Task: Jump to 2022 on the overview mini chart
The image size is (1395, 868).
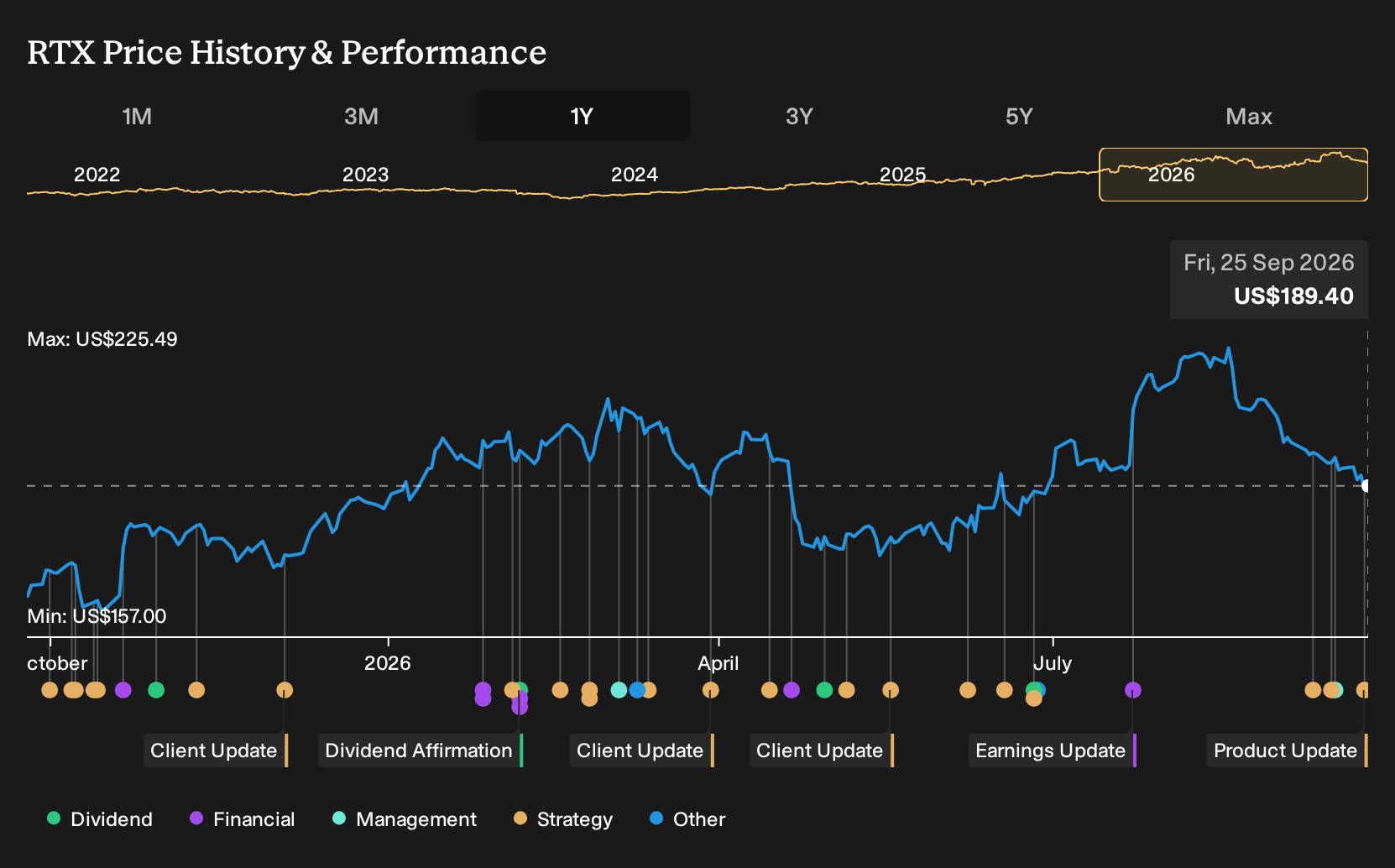Action: point(97,175)
